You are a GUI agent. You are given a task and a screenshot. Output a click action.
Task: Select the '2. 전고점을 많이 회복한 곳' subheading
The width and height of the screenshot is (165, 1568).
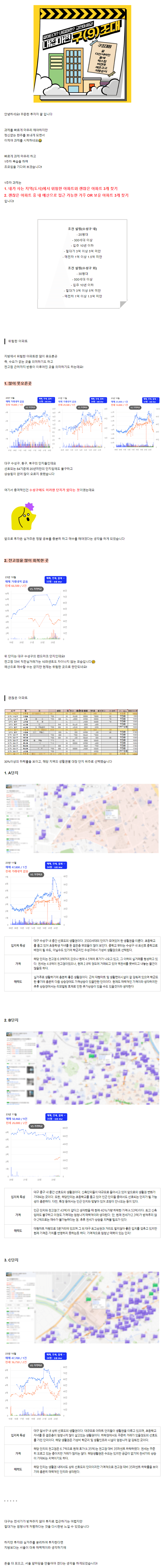(27, 561)
